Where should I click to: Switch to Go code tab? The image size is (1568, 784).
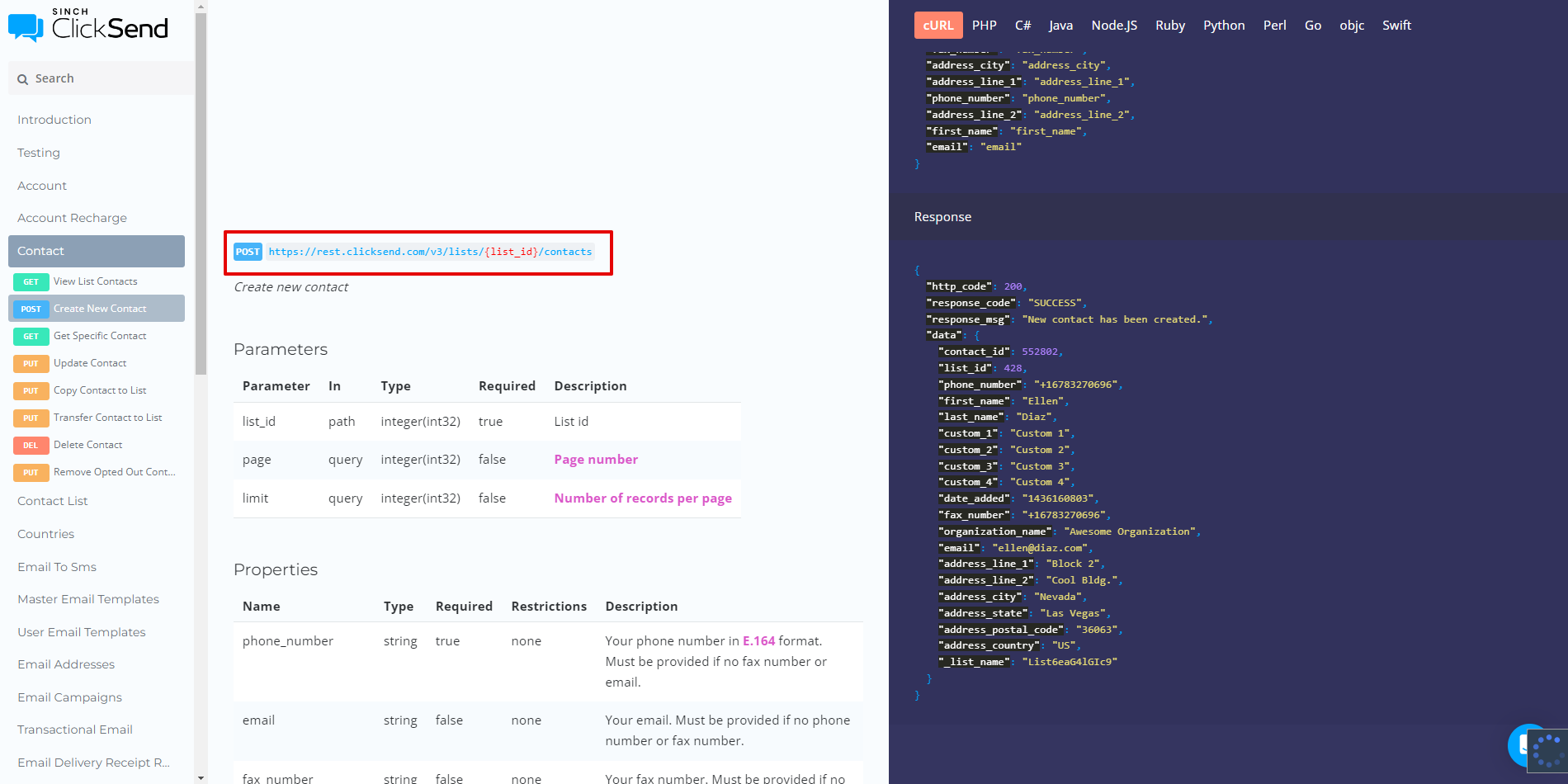coord(1313,26)
